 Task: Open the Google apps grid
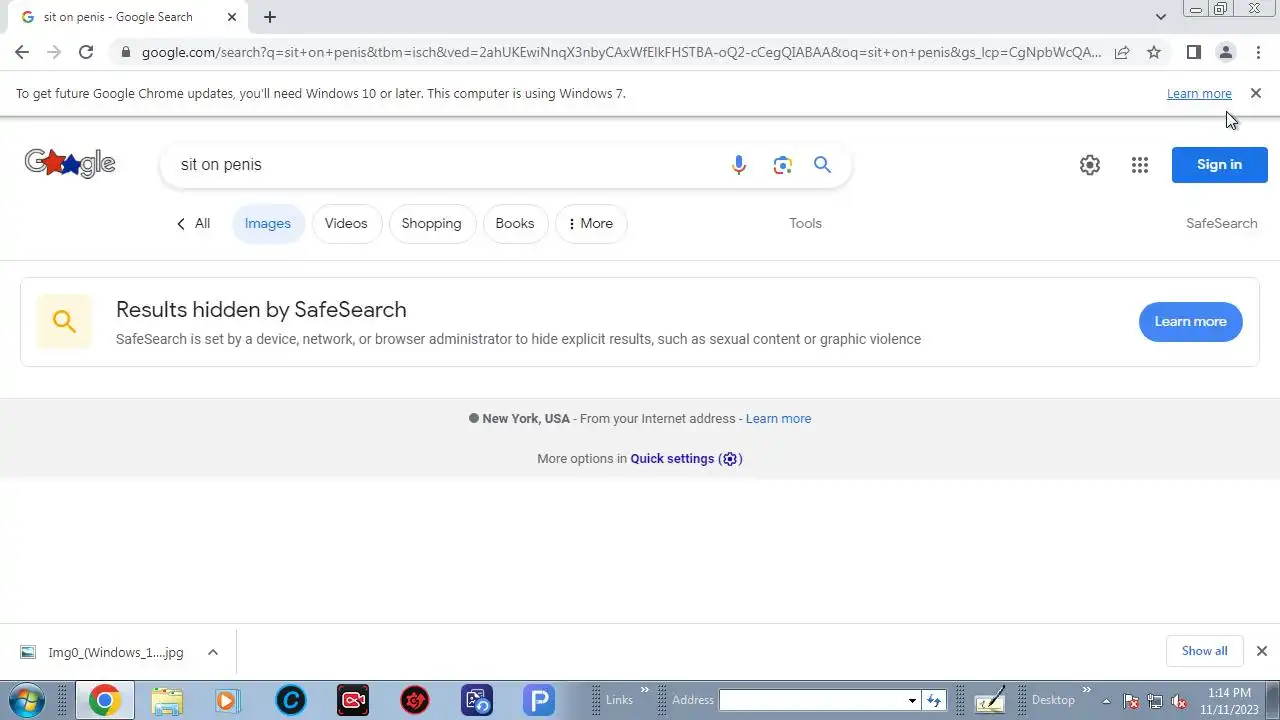pos(1140,165)
